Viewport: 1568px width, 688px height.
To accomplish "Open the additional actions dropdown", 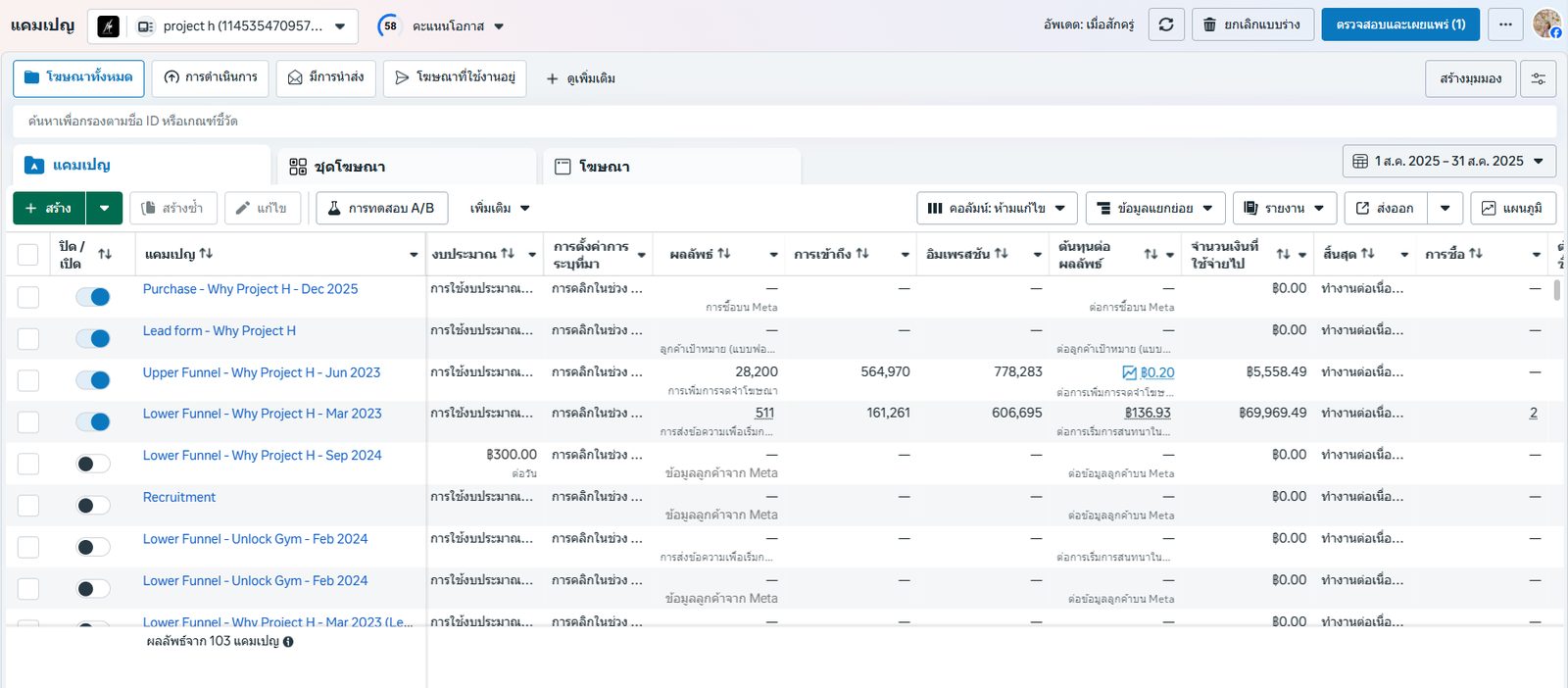I will tap(500, 208).
